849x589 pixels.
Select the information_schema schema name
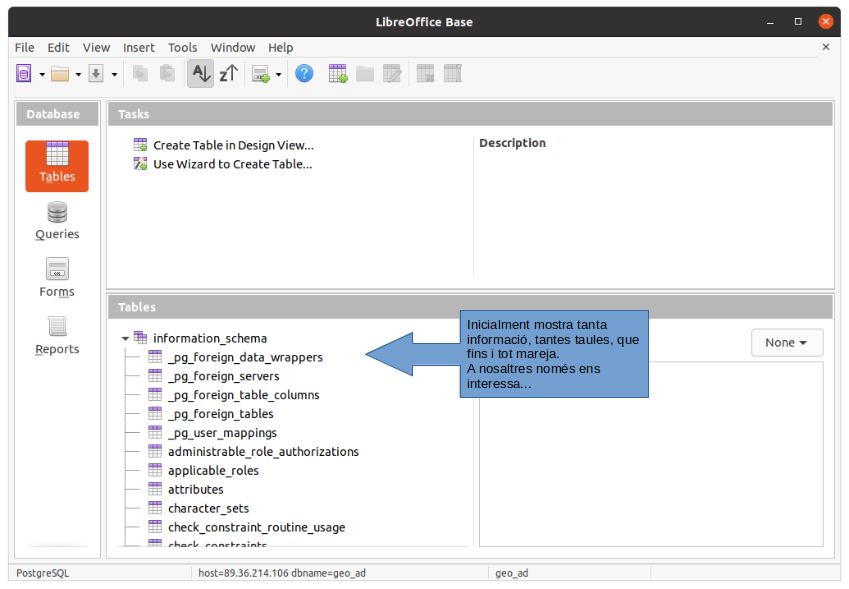tap(210, 338)
